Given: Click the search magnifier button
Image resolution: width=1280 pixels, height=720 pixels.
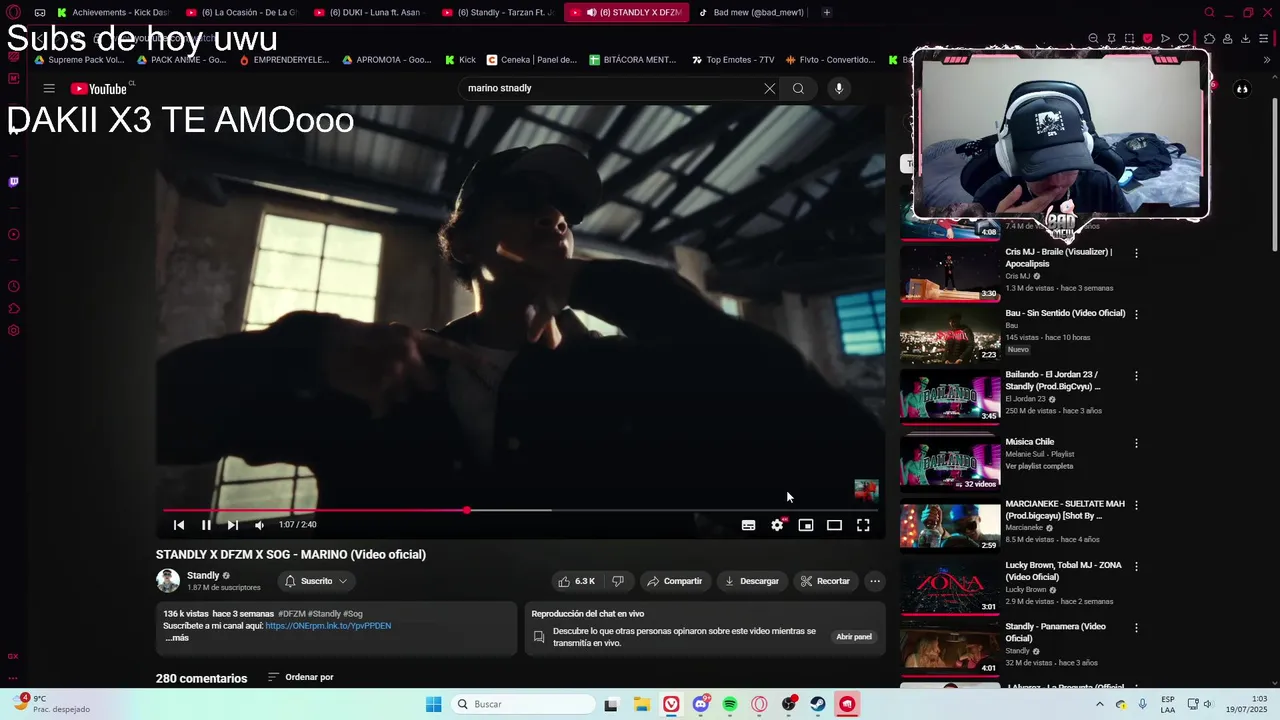Looking at the screenshot, I should point(798,88).
